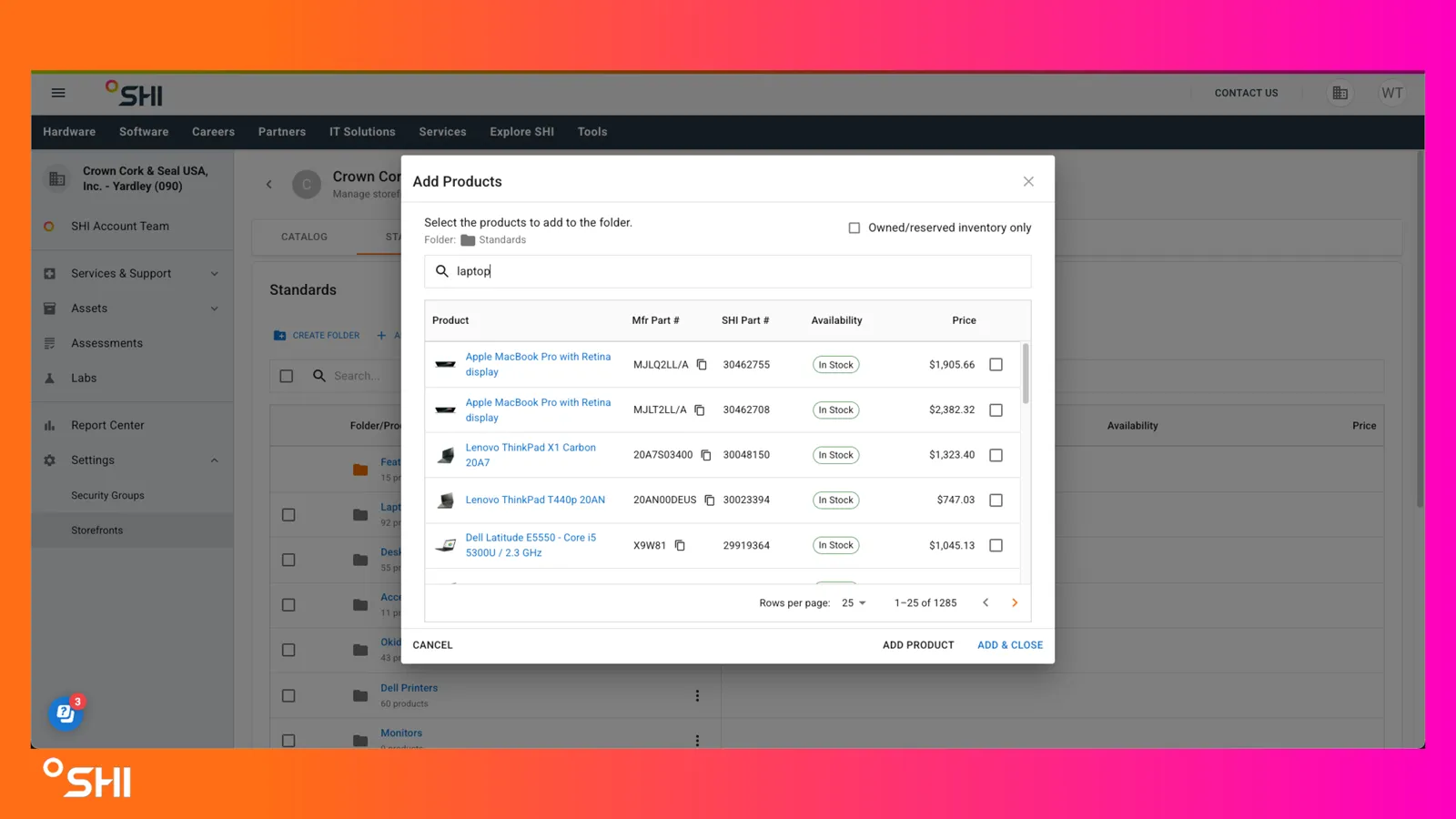This screenshot has height=819, width=1456.
Task: Open the help chat widget
Action: click(66, 713)
